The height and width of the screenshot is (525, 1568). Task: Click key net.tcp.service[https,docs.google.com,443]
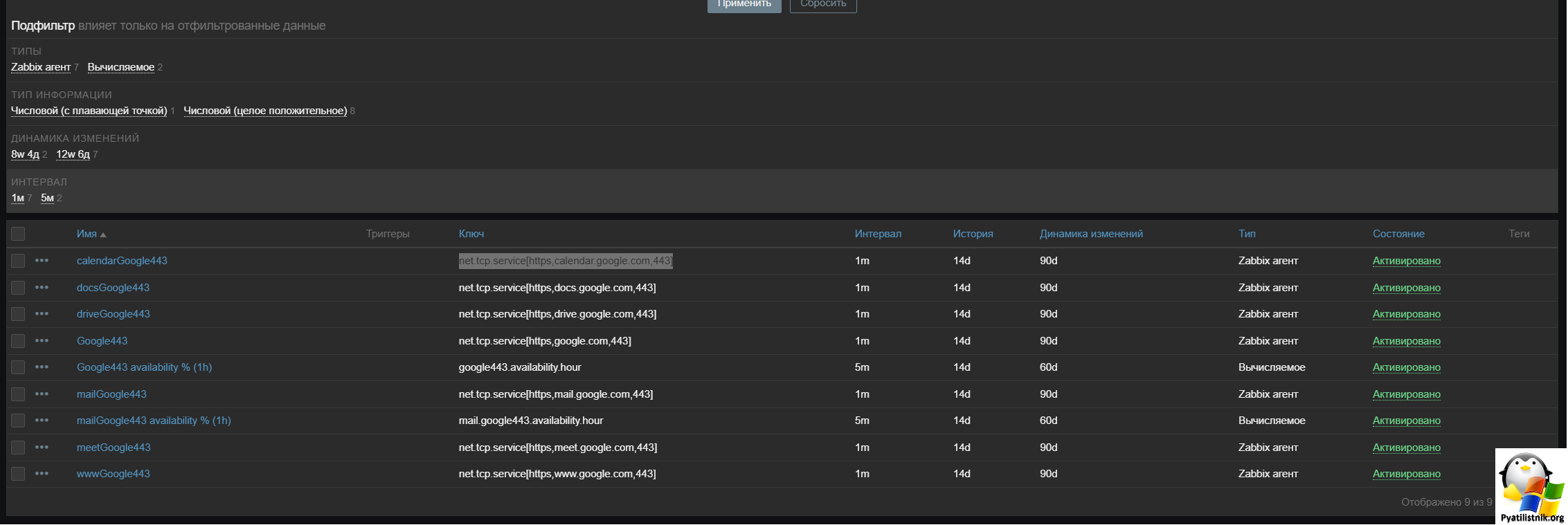[557, 288]
